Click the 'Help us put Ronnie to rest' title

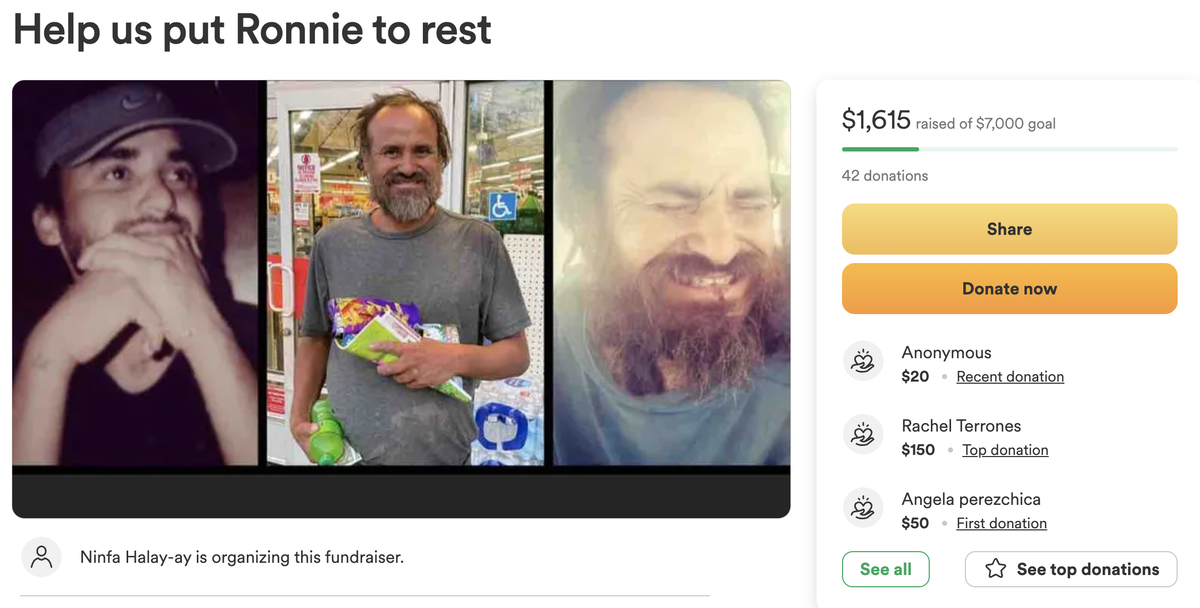click(x=252, y=30)
